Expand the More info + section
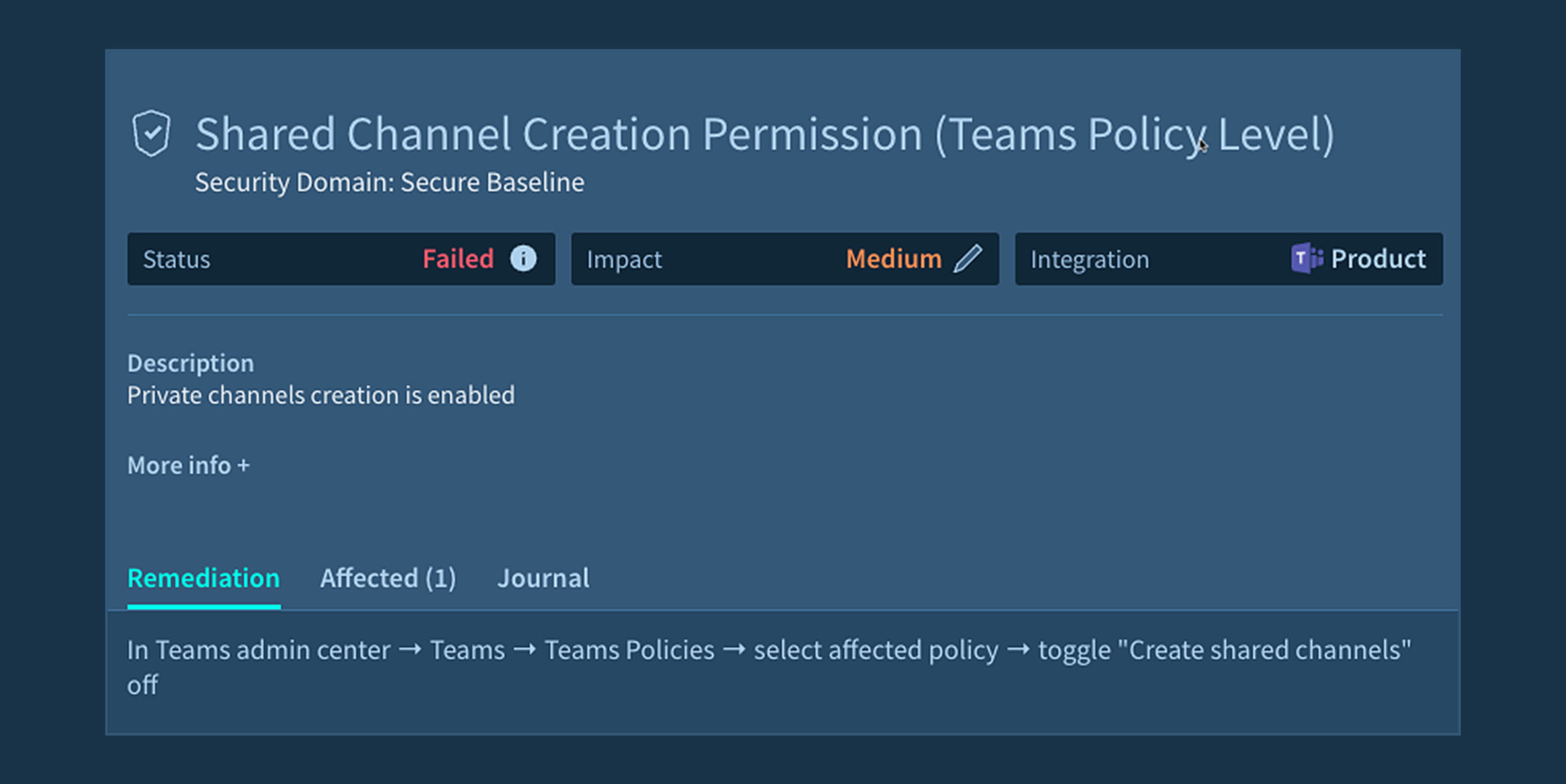This screenshot has height=784, width=1566. (x=188, y=465)
